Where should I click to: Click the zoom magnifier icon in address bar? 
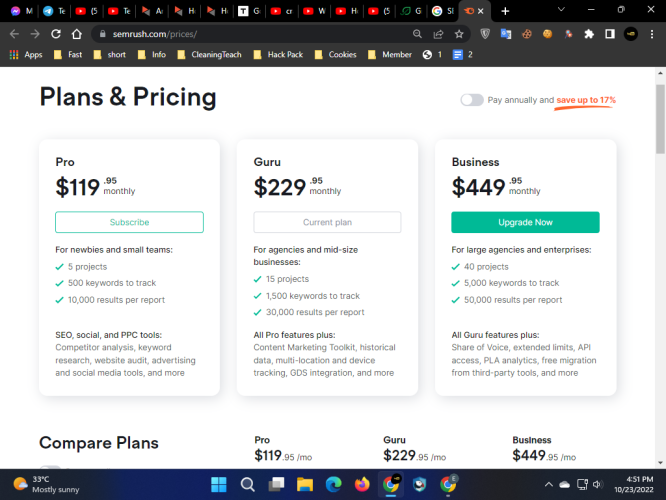[x=418, y=34]
